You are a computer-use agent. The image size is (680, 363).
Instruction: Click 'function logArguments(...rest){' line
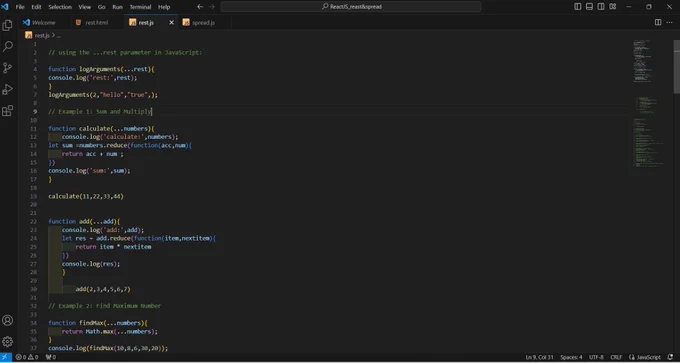click(x=101, y=69)
